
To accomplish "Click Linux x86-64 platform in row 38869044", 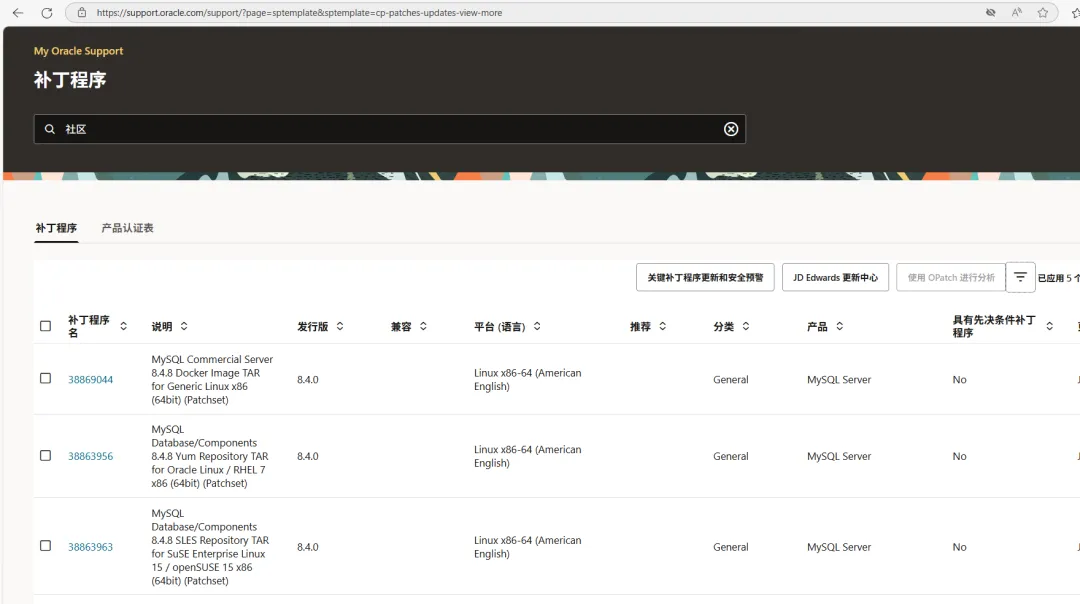I will pos(528,379).
